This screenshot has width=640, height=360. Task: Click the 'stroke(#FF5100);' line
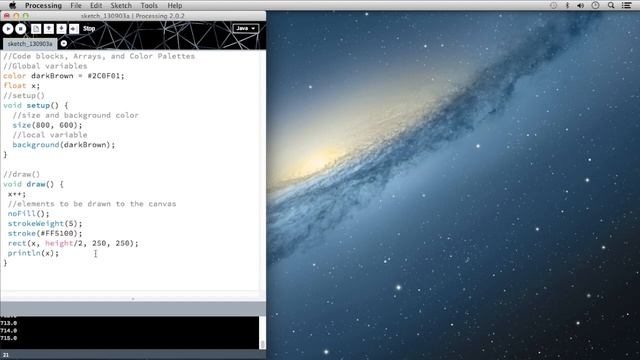[45, 233]
